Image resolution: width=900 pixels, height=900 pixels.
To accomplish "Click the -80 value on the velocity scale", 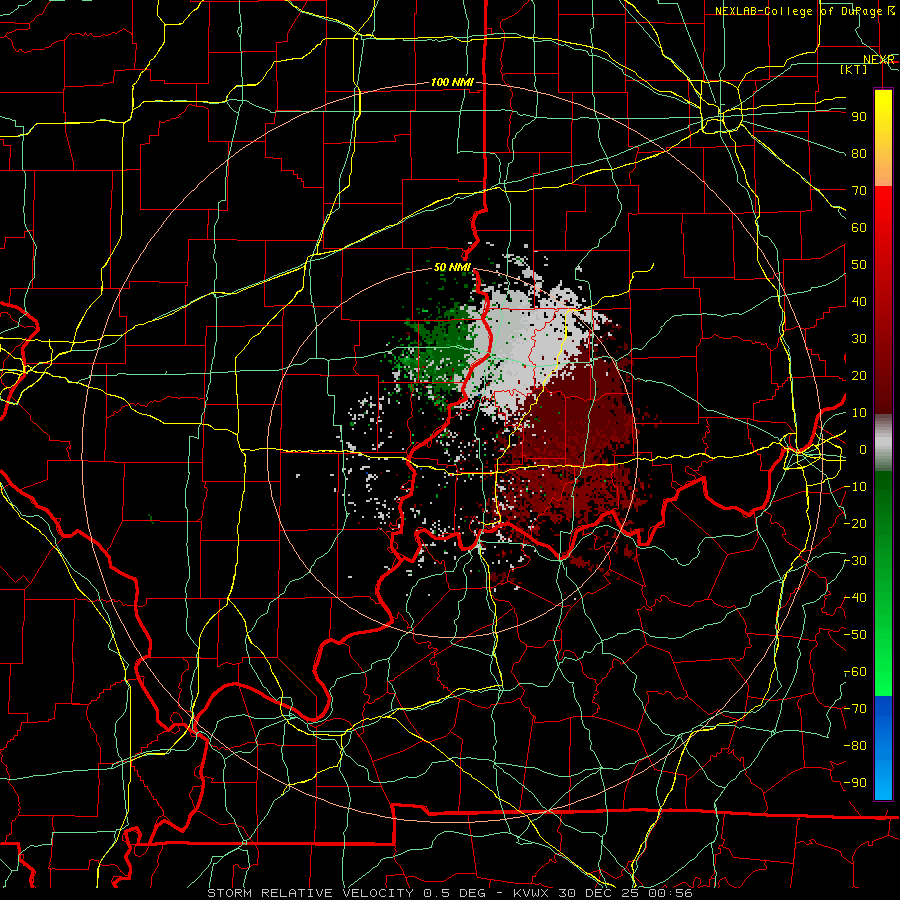I will pos(856,746).
